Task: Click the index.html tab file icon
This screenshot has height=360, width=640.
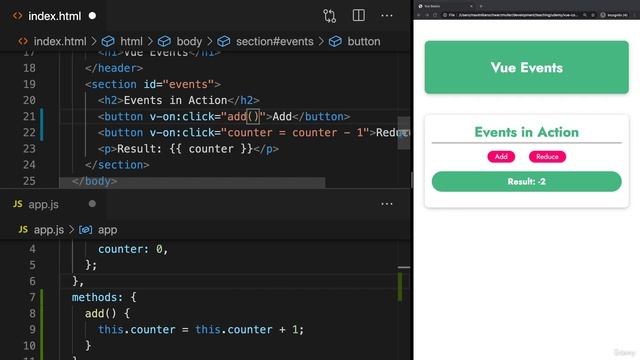Action: pos(18,16)
